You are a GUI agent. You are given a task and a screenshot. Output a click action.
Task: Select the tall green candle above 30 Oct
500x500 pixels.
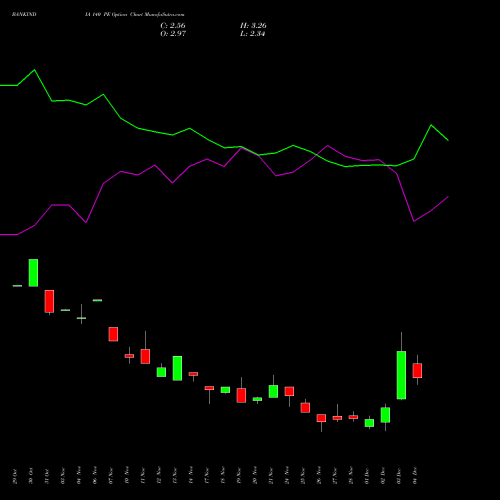coord(33,273)
